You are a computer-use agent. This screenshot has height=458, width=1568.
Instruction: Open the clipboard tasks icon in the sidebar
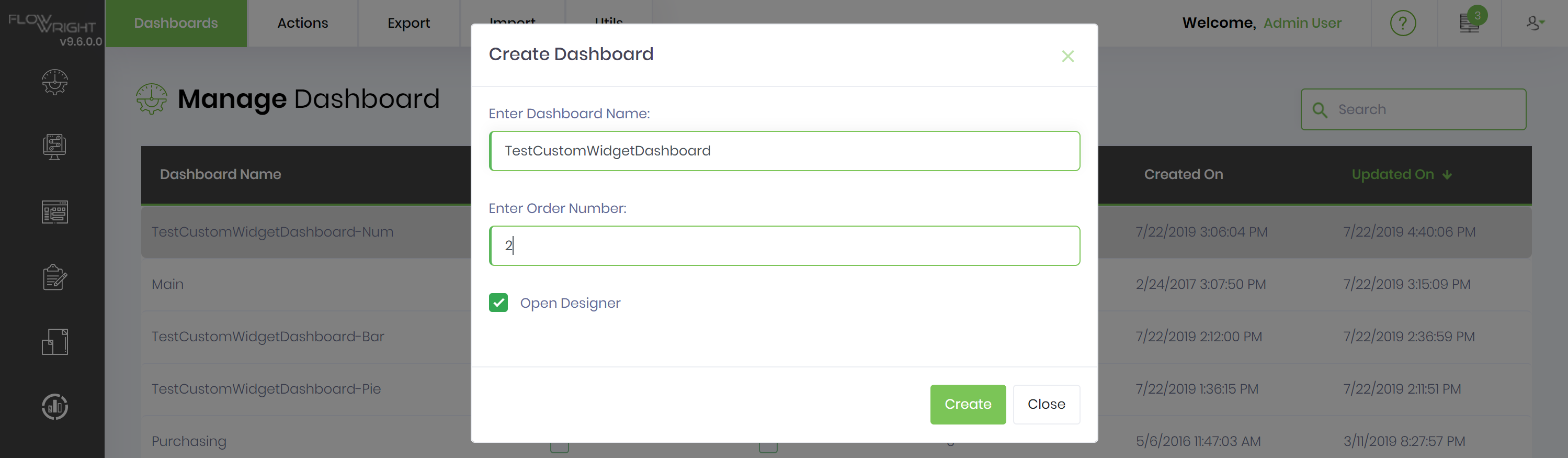coord(53,277)
